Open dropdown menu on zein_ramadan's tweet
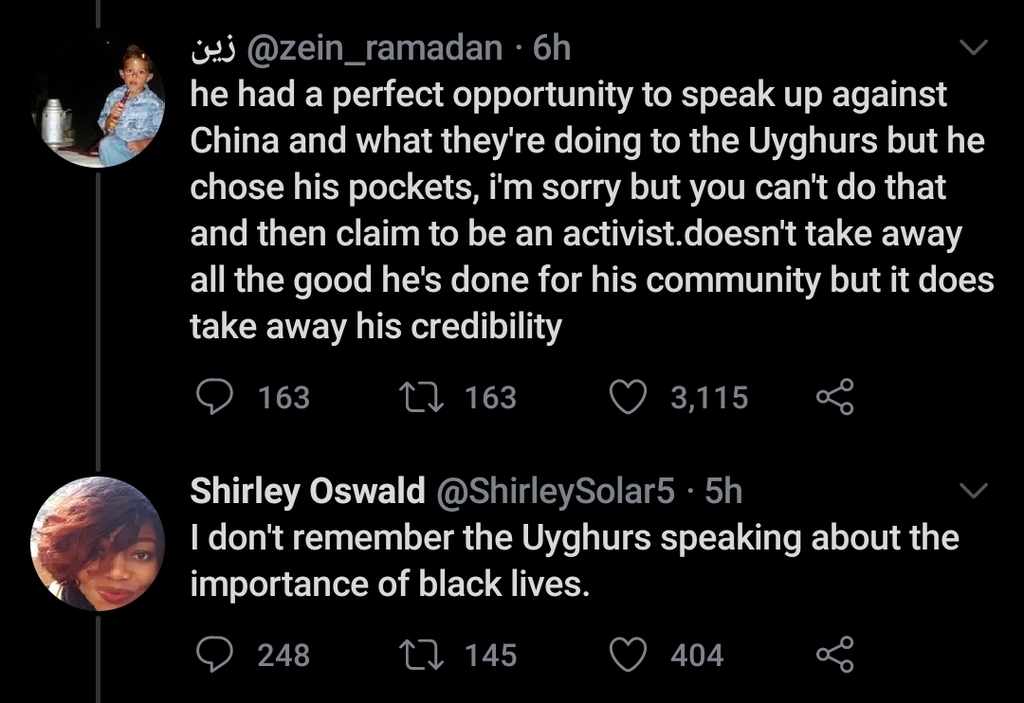The height and width of the screenshot is (703, 1024). [x=972, y=48]
